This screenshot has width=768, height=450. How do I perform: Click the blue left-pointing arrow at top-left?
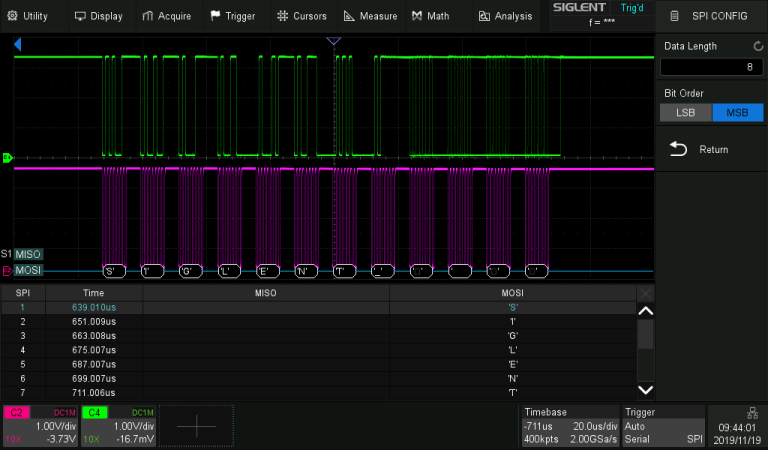(x=18, y=45)
